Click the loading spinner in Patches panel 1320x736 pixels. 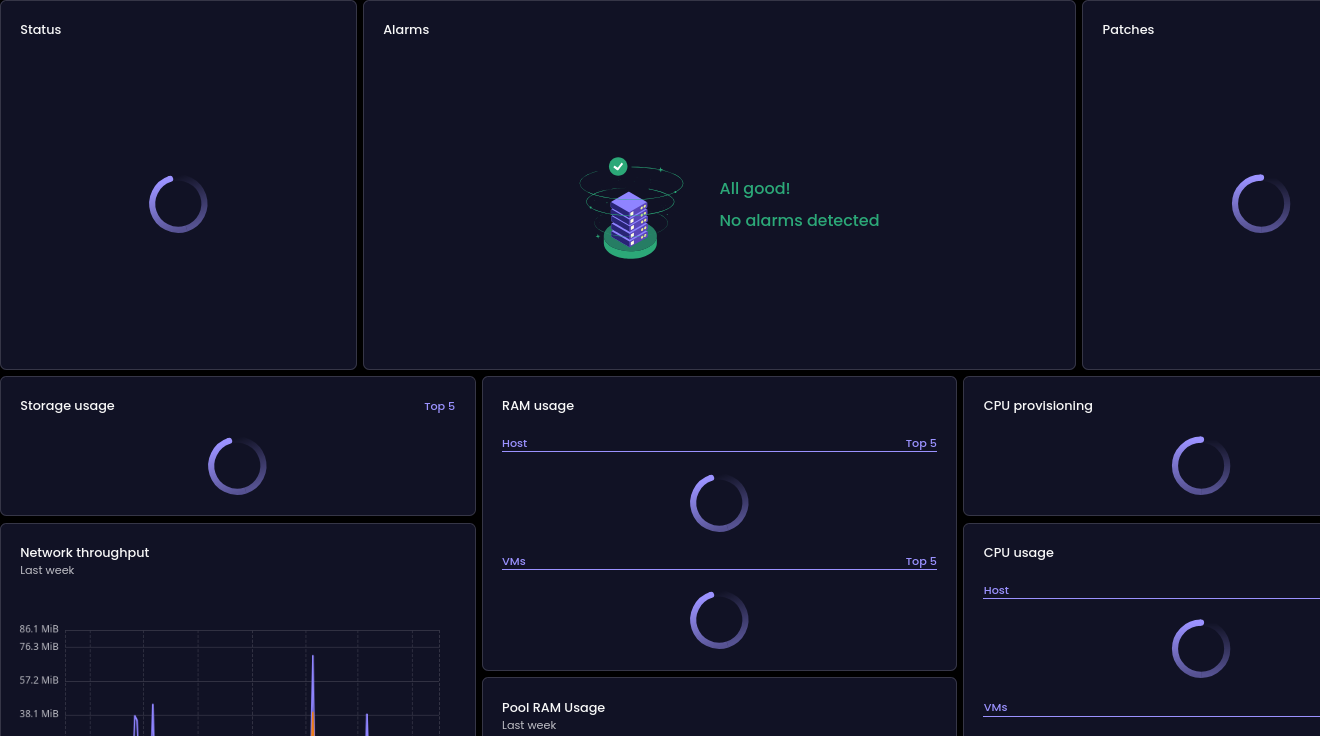tap(1261, 203)
